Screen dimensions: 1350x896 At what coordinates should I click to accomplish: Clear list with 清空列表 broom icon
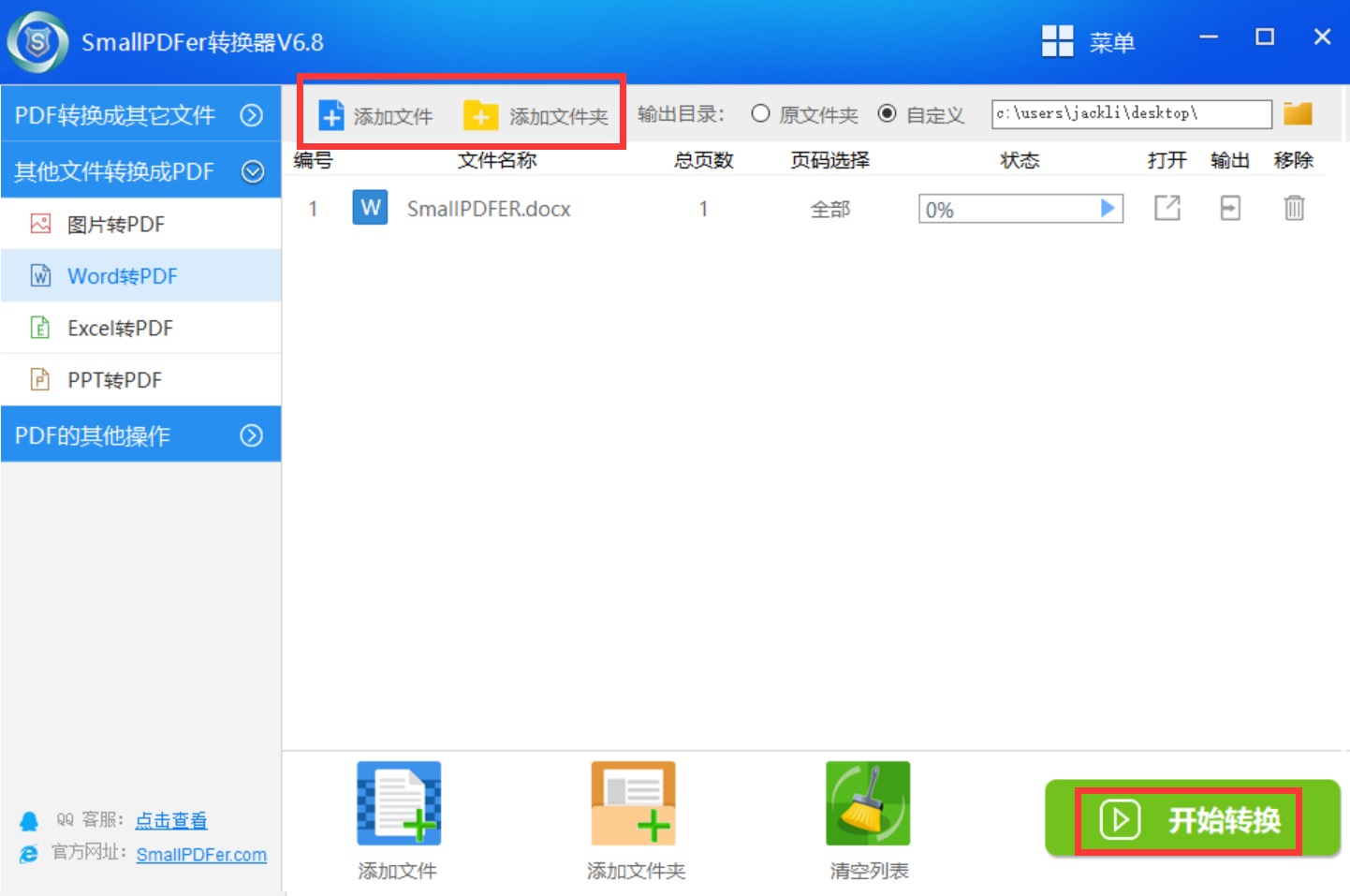[x=868, y=803]
